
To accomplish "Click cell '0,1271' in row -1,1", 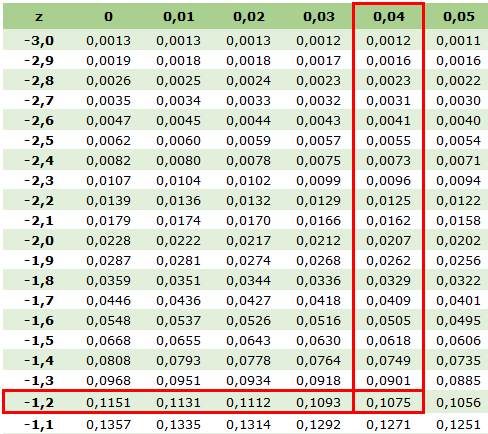I will click(x=389, y=425).
